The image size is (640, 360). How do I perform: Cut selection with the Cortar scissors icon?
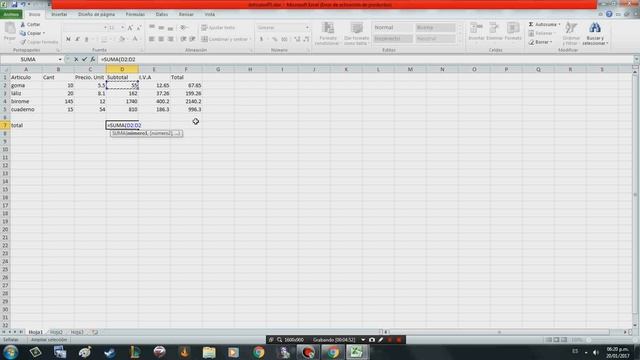click(23, 24)
